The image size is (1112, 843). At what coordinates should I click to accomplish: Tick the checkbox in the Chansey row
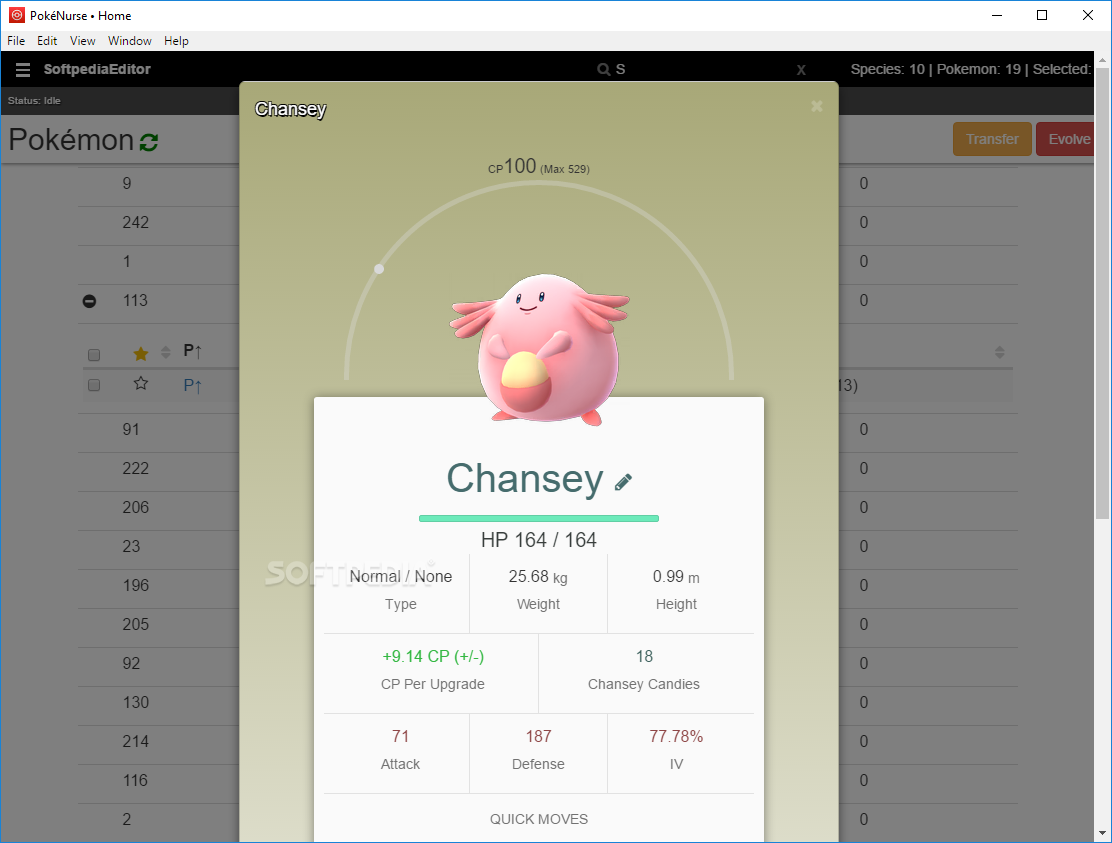tap(94, 385)
